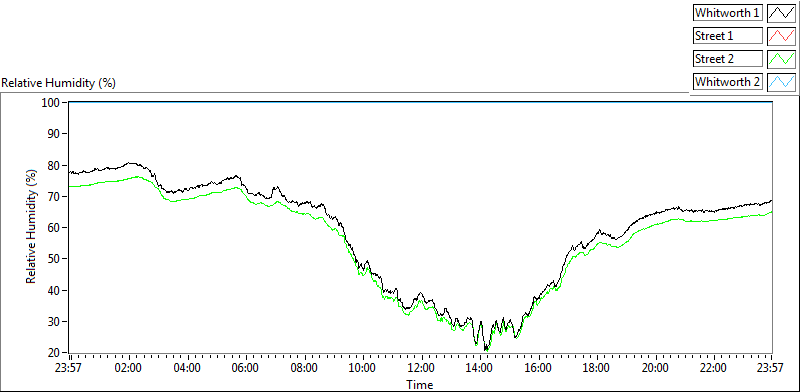Click the Whitworth 2 blue line swatch
The width and height of the screenshot is (800, 392).
click(781, 81)
